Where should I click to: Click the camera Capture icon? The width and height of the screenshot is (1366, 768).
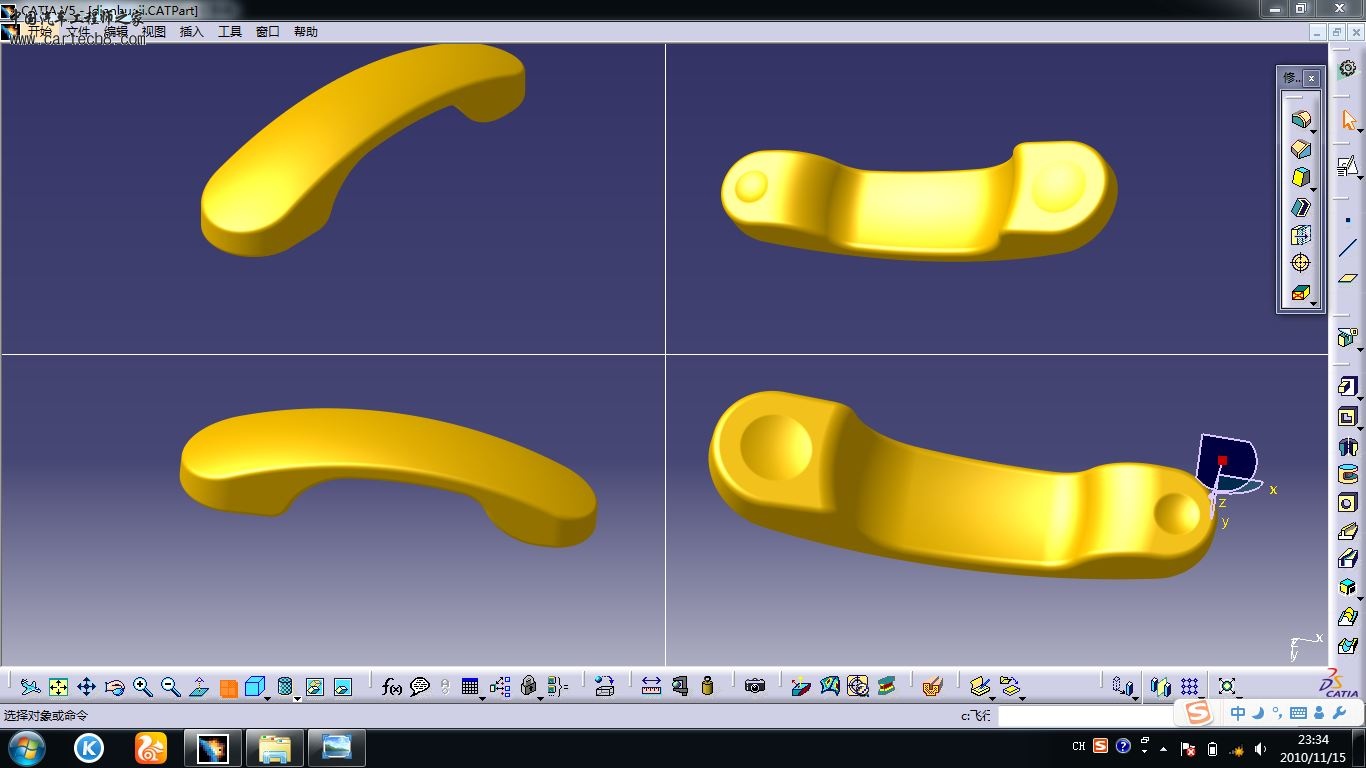[755, 686]
